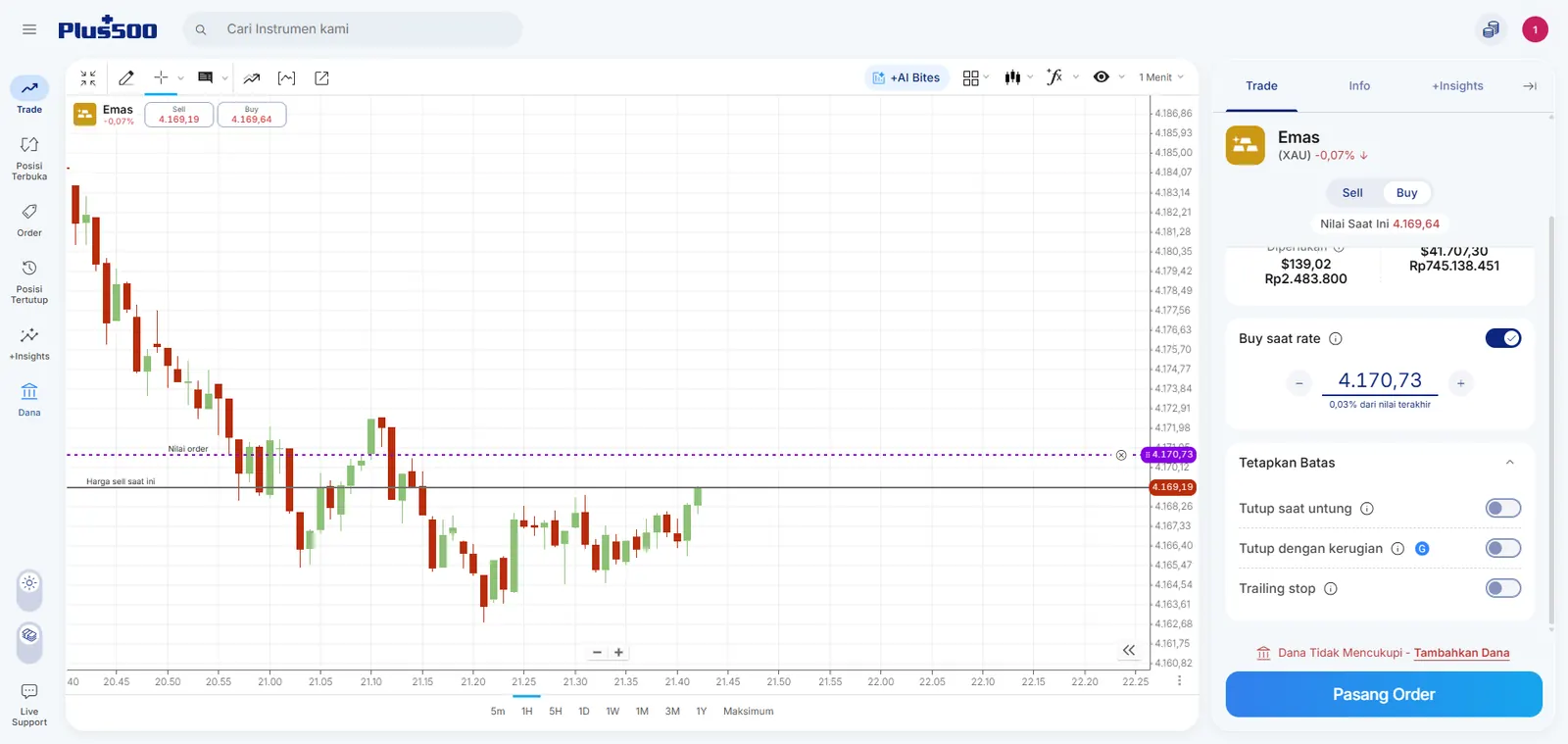Viewport: 1568px width, 744px height.
Task: Click the Emas gold instrument icon in panel
Action: pyautogui.click(x=1245, y=145)
